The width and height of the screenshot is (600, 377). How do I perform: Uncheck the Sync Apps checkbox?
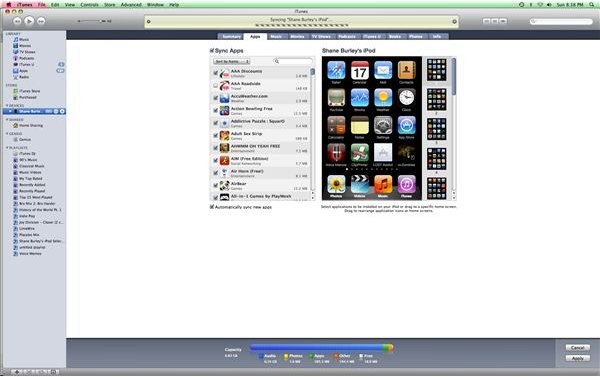(212, 51)
